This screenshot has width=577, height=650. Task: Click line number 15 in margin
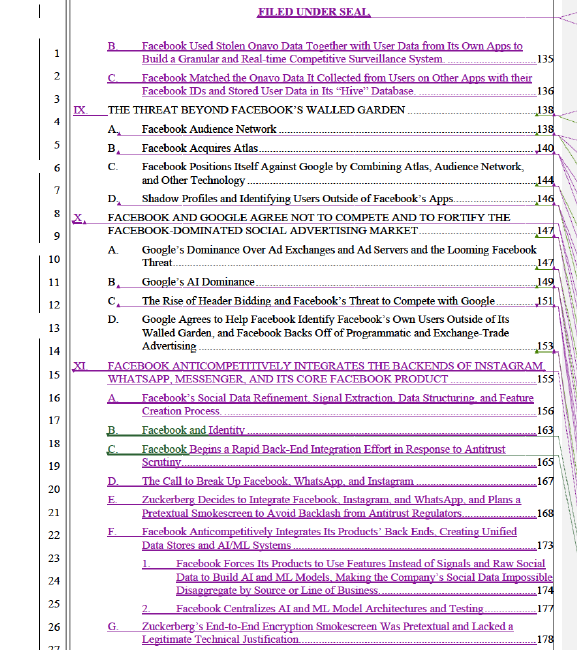click(x=54, y=375)
